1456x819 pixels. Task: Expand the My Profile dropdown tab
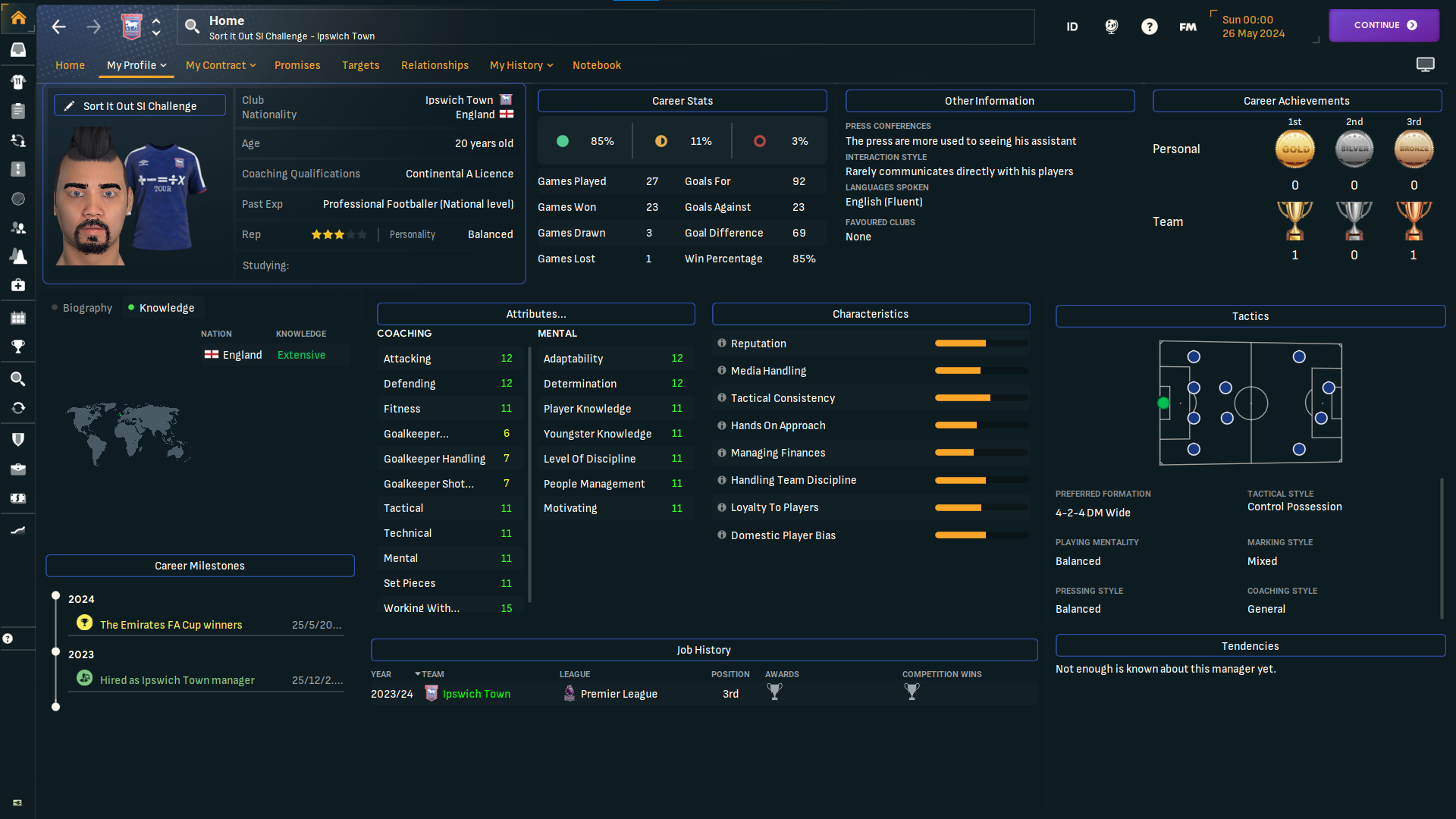pos(136,65)
